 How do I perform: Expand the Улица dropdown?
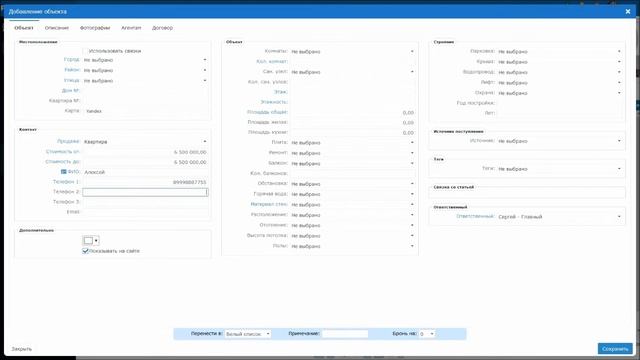[x=146, y=80]
